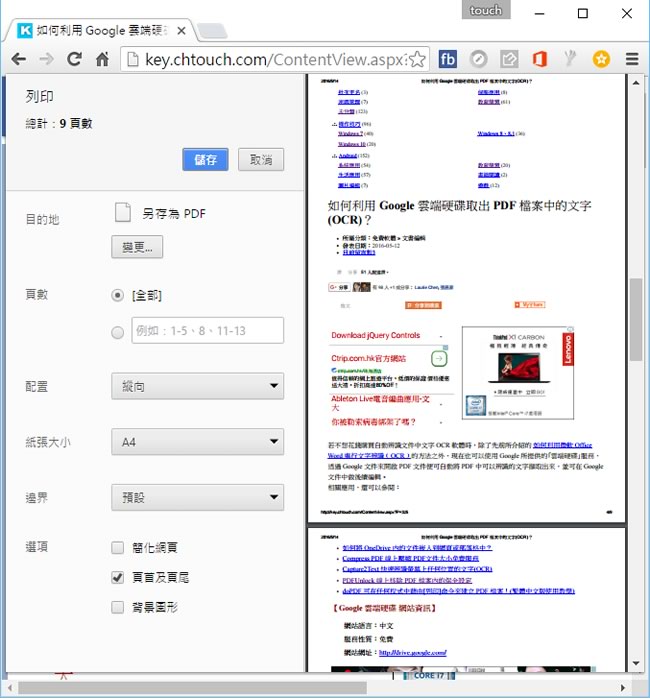Uncheck the 頁首及頁尾 checkbox
Image resolution: width=650 pixels, height=699 pixels.
point(117,577)
